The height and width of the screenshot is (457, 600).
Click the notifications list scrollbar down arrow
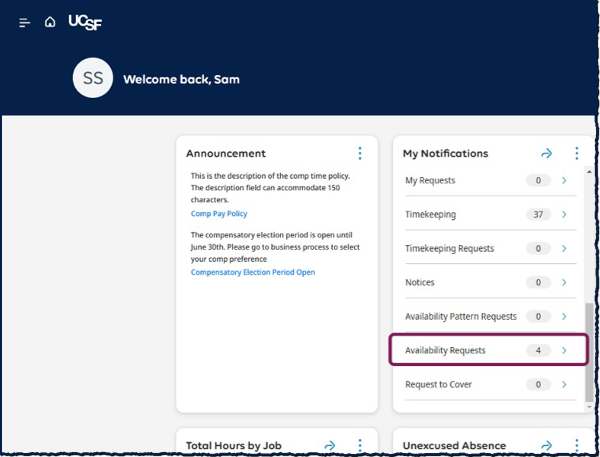[589, 407]
